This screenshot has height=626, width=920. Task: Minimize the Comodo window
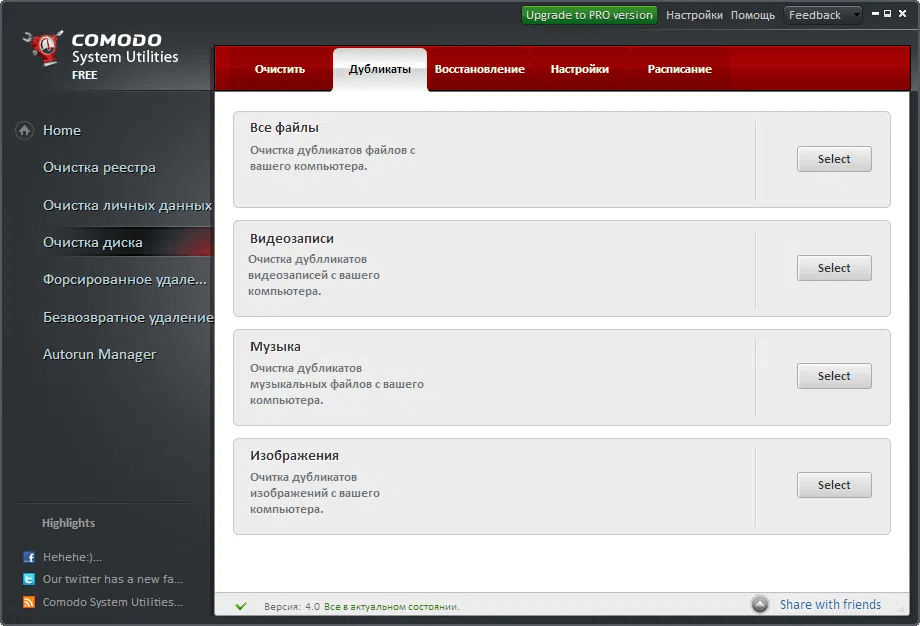click(x=875, y=13)
